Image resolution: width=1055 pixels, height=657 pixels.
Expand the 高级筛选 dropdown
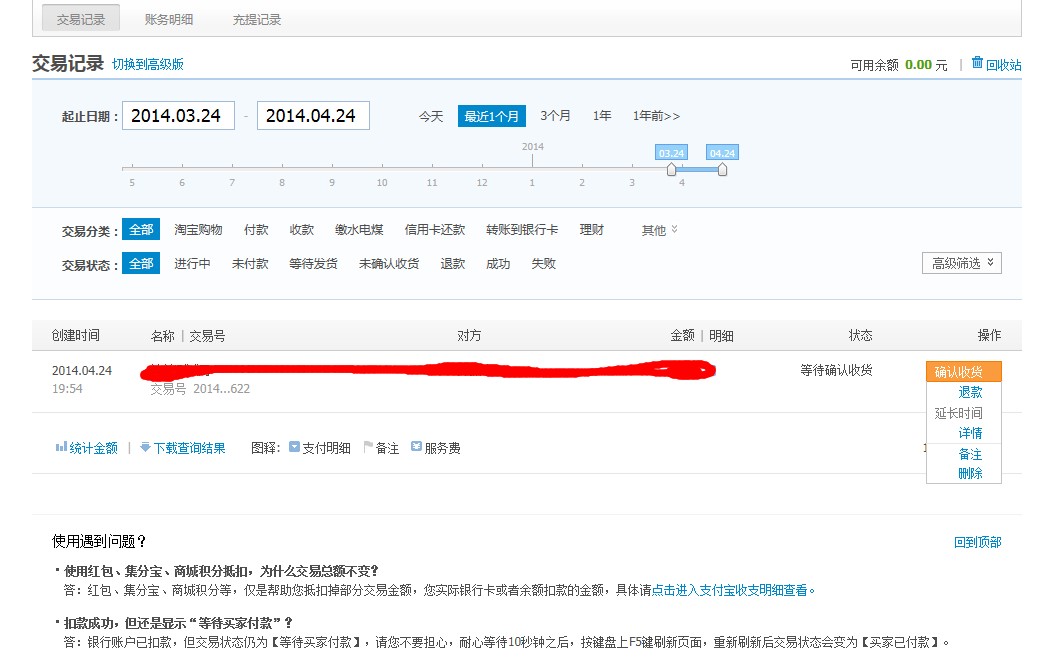point(961,263)
